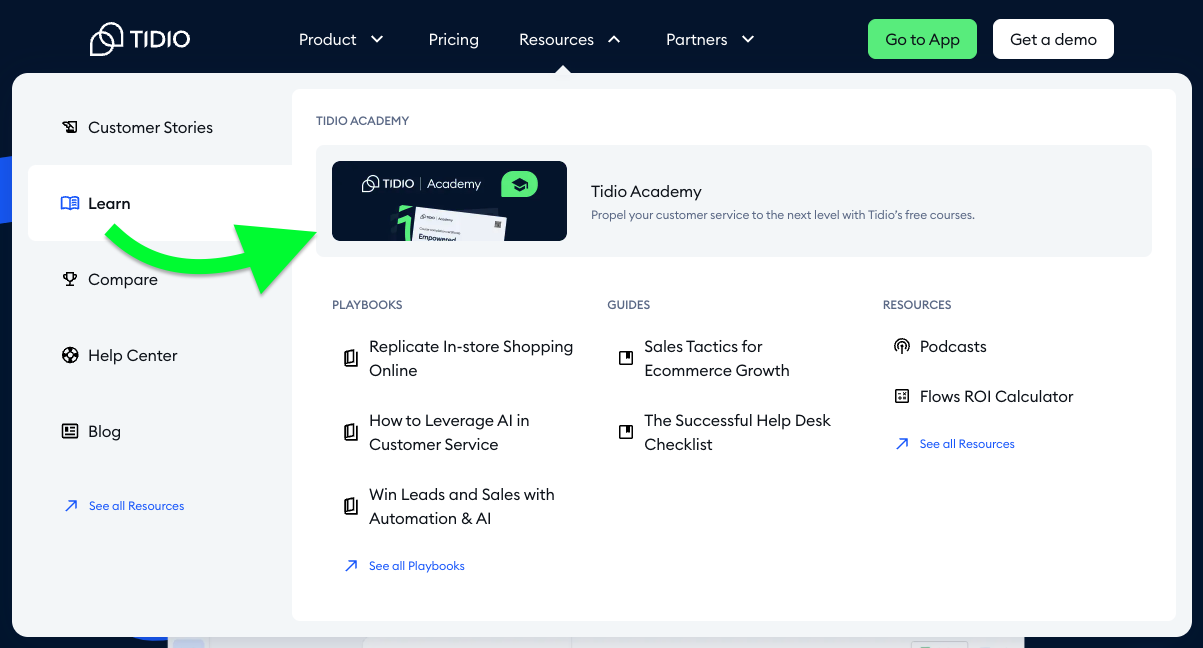Click the TIDIO ACADEMY section heading
Image resolution: width=1203 pixels, height=648 pixels.
[363, 121]
